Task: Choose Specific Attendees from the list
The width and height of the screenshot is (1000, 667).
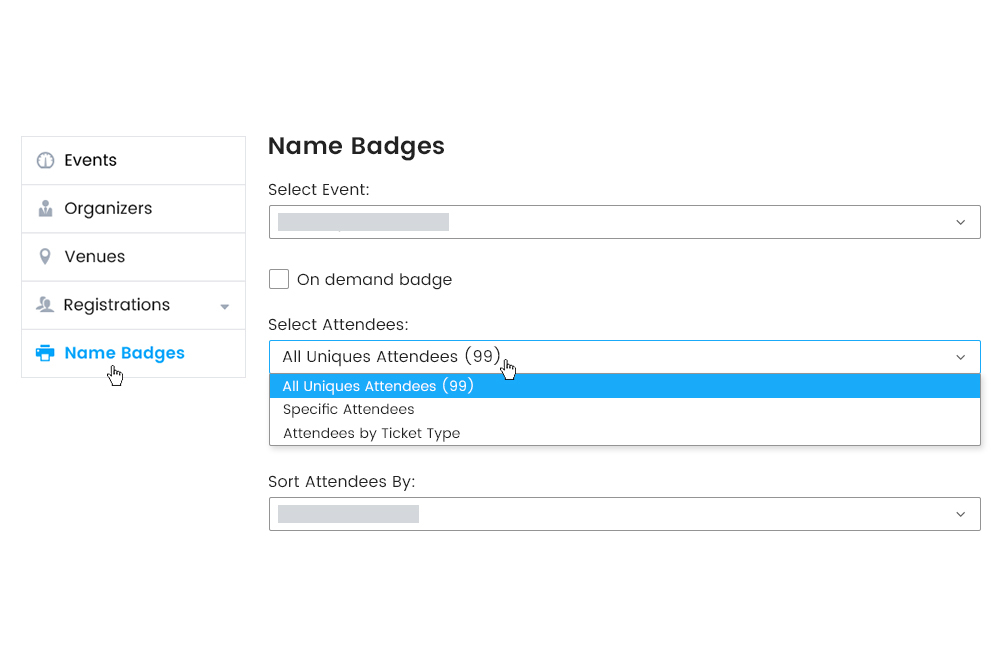Action: coord(348,410)
